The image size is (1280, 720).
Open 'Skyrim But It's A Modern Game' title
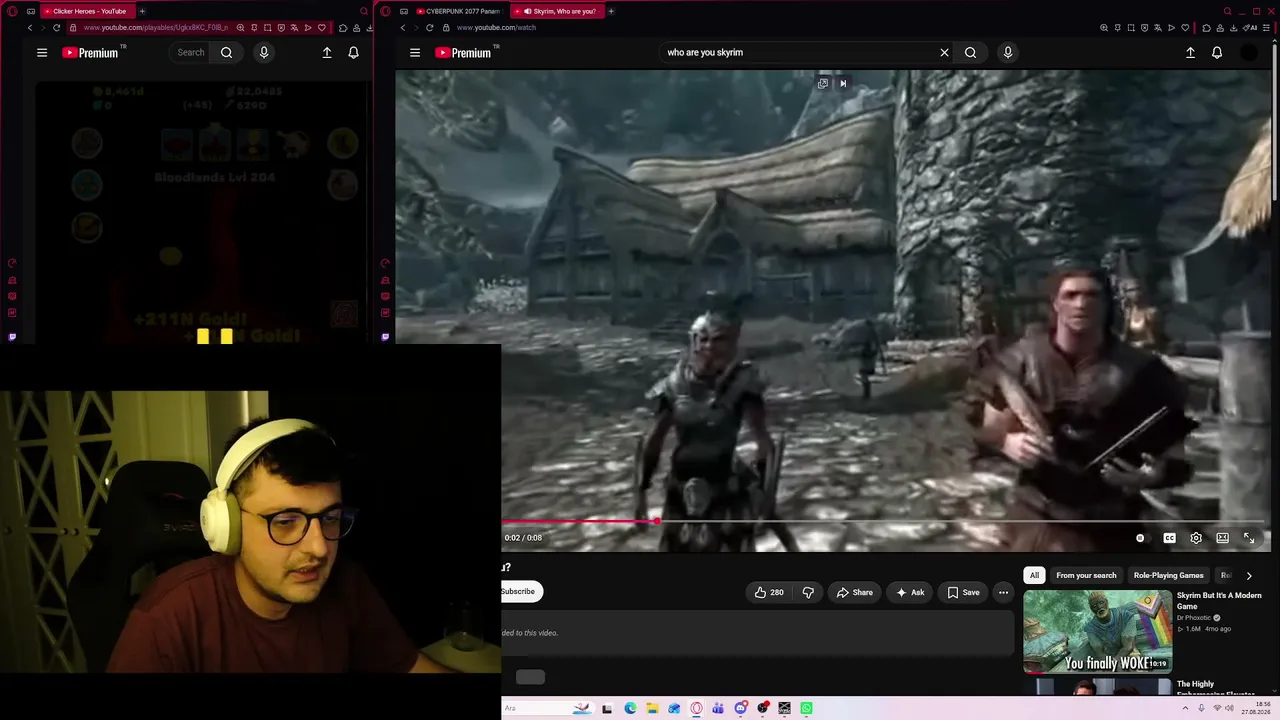[1219, 600]
